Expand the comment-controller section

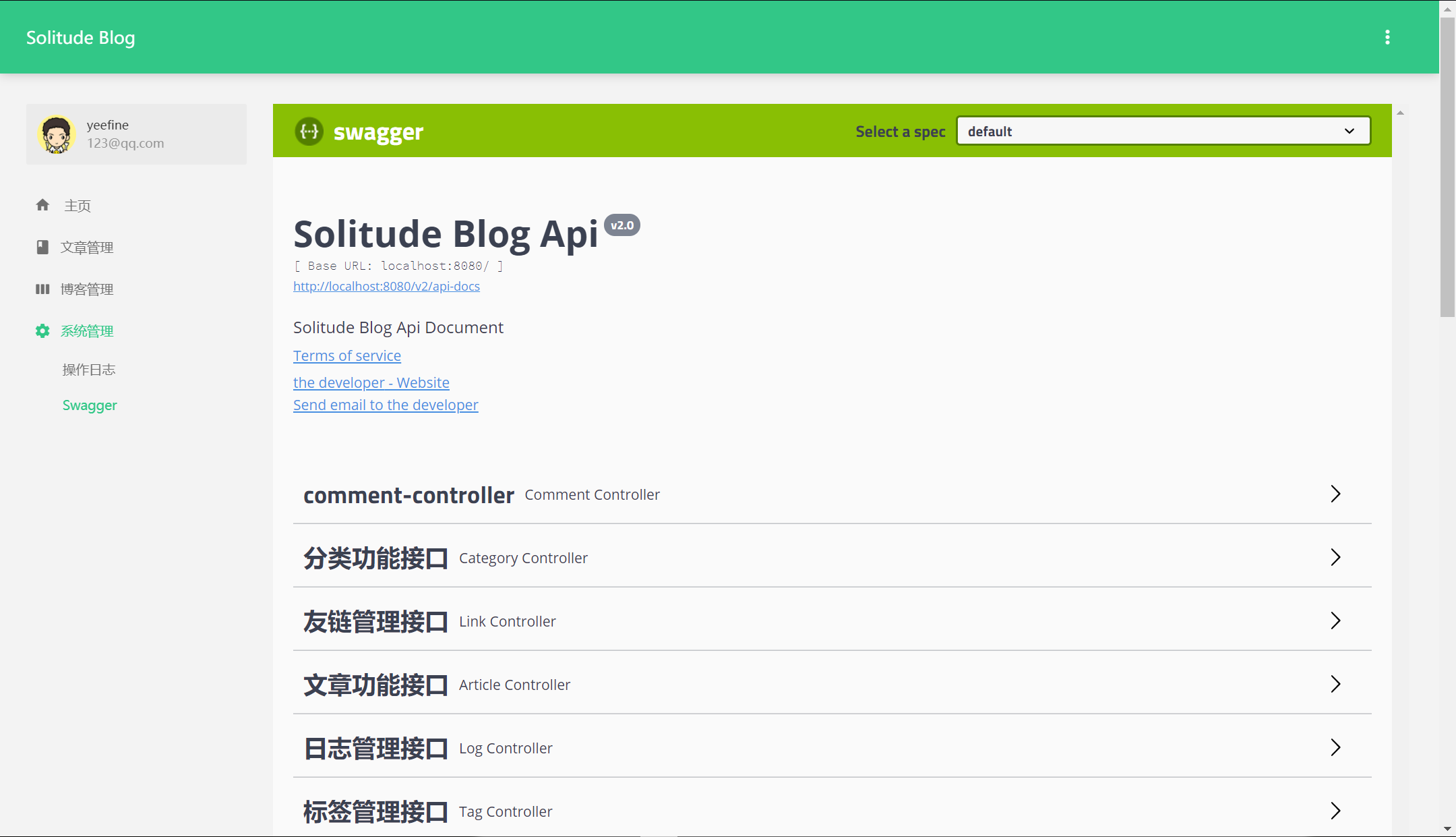click(x=1335, y=494)
